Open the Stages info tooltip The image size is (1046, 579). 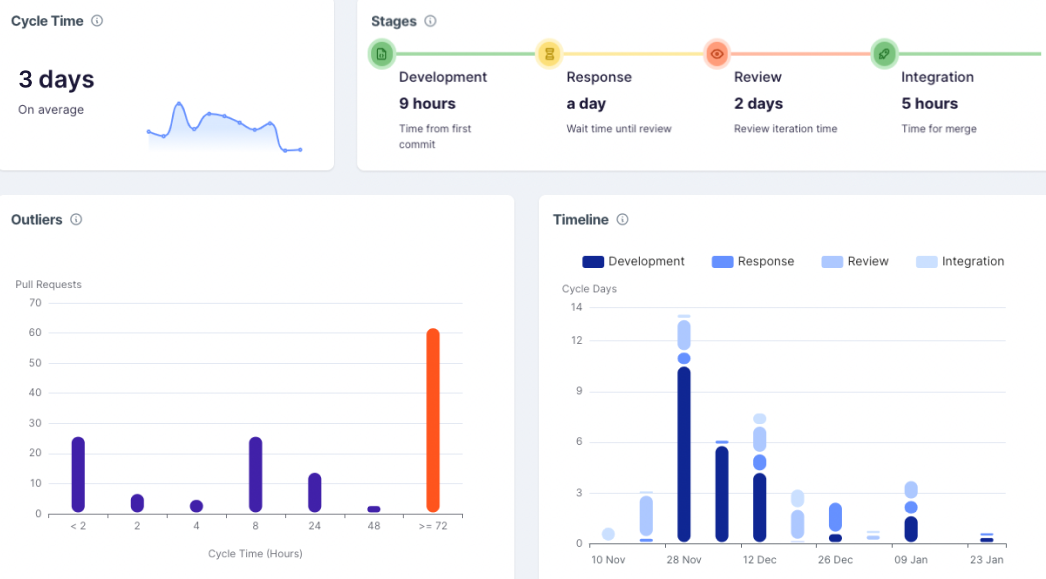pos(431,21)
